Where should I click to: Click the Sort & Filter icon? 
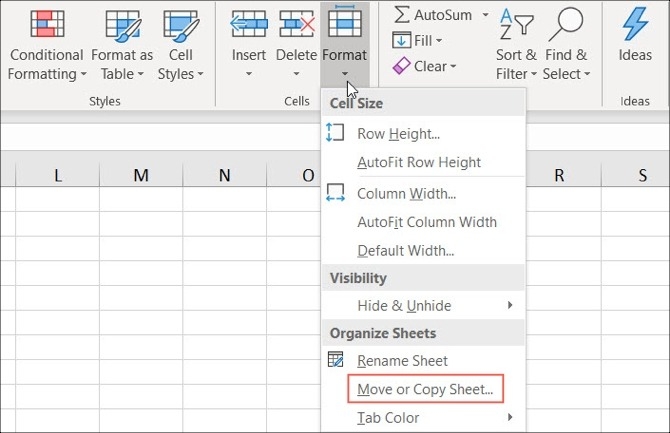click(516, 24)
